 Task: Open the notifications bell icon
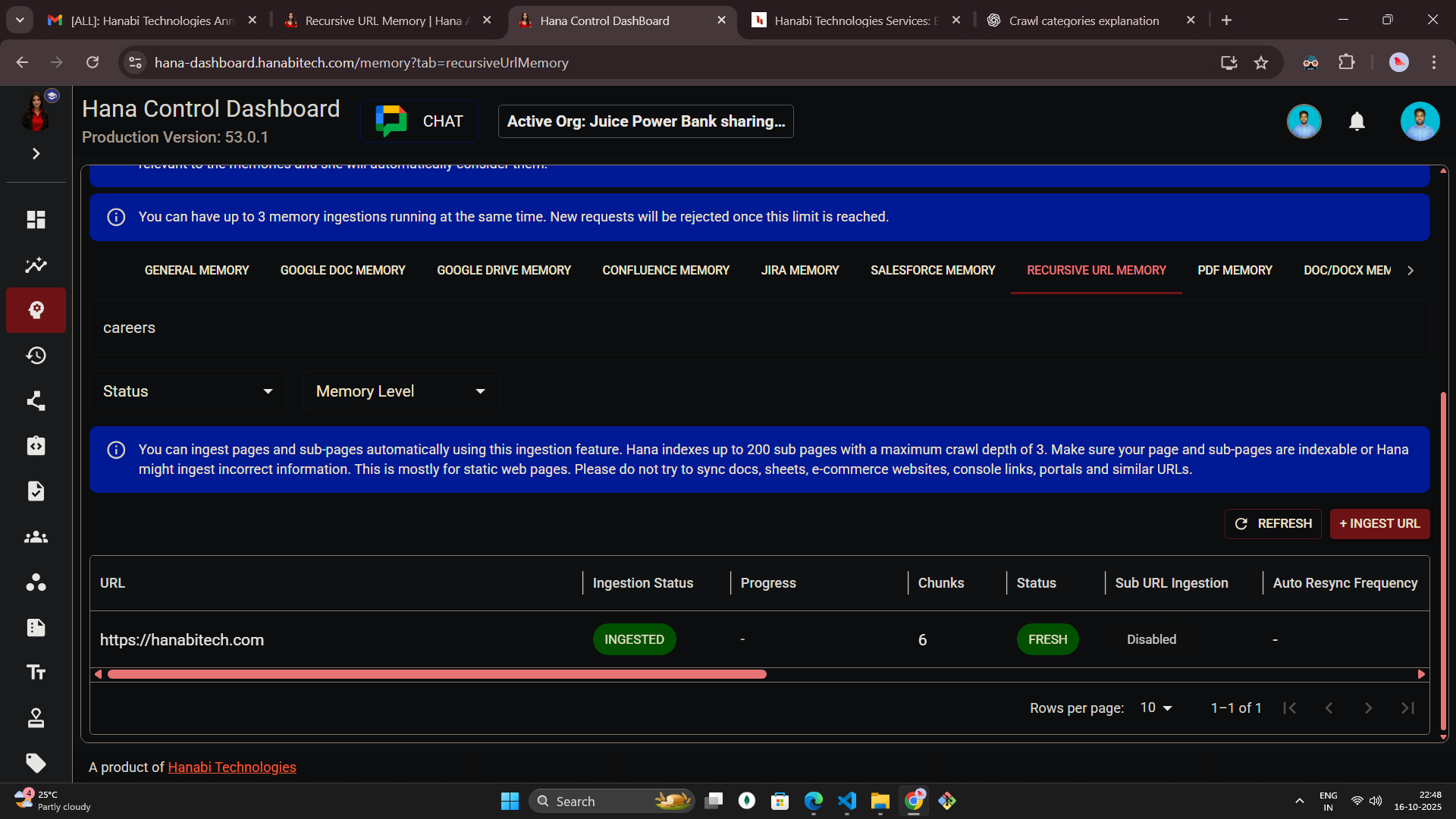(x=1357, y=121)
